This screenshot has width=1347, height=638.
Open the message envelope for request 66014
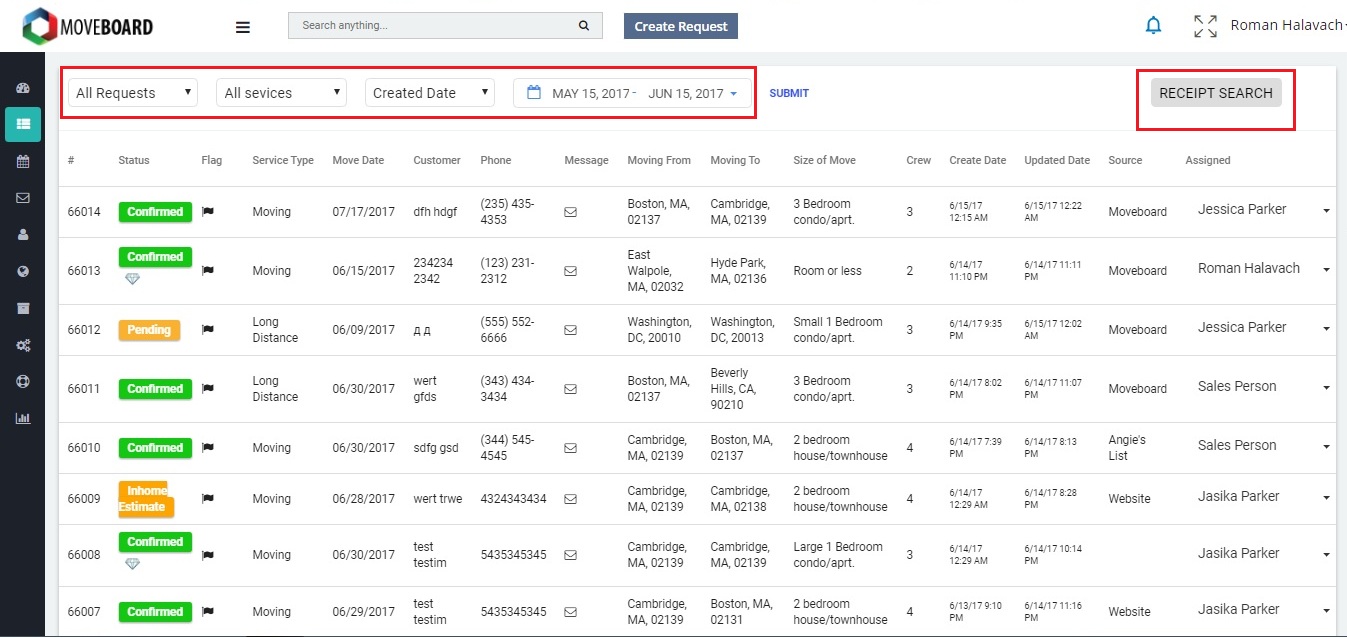click(570, 211)
